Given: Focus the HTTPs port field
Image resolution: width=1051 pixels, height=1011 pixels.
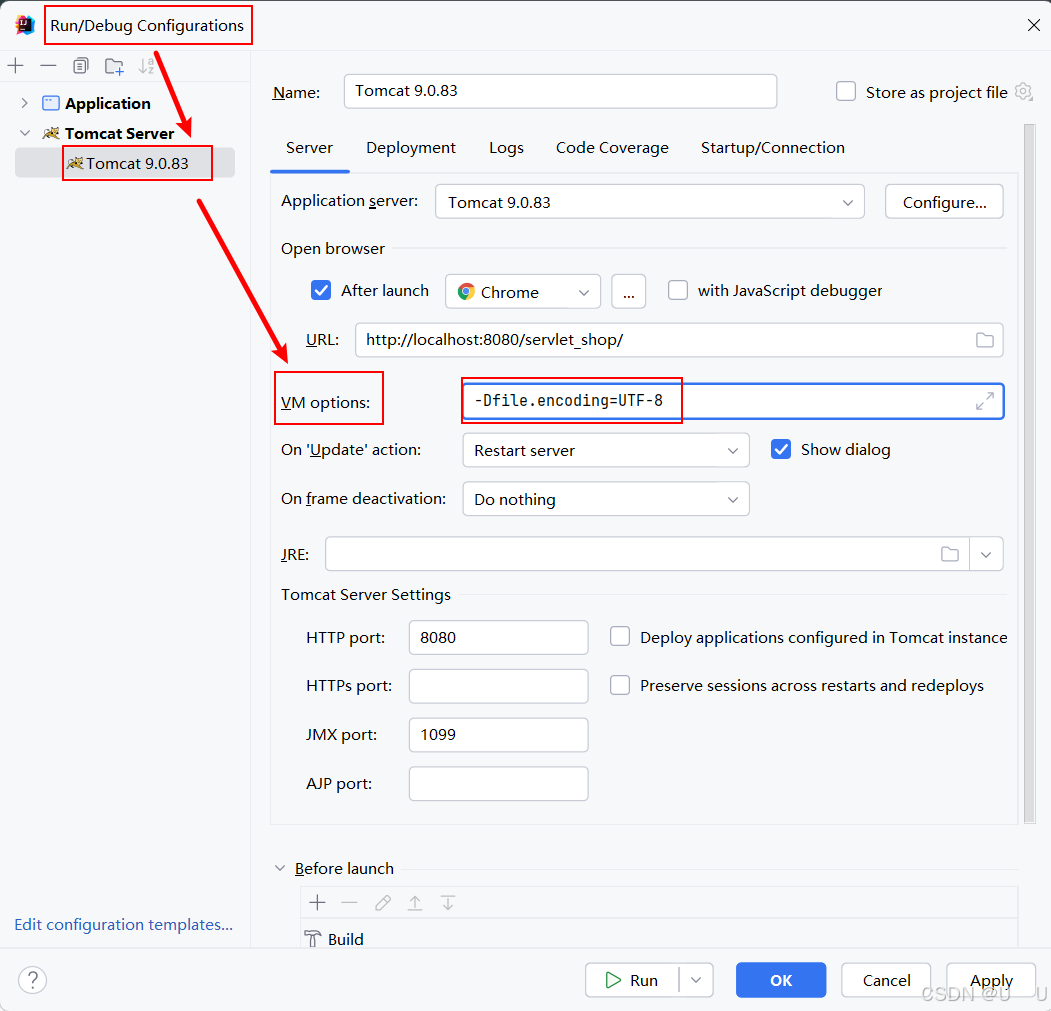Looking at the screenshot, I should point(499,686).
